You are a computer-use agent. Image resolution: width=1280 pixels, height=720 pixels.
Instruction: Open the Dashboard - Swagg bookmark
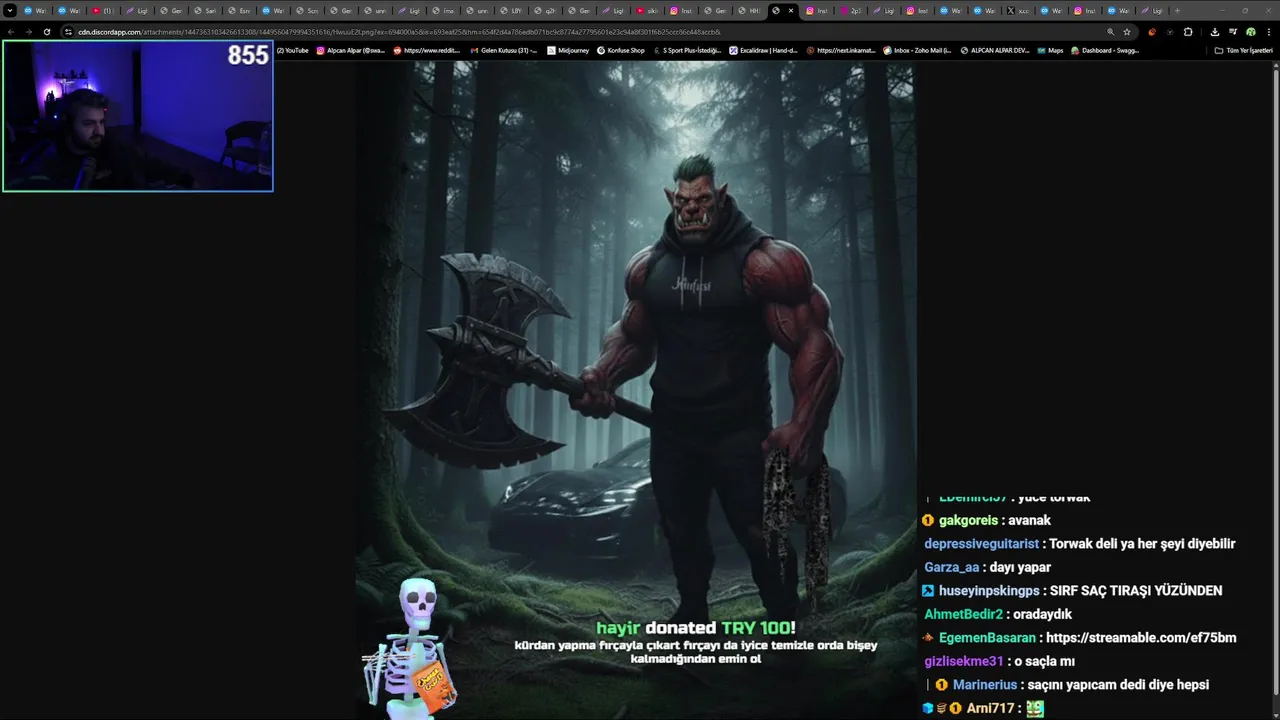coord(1104,50)
